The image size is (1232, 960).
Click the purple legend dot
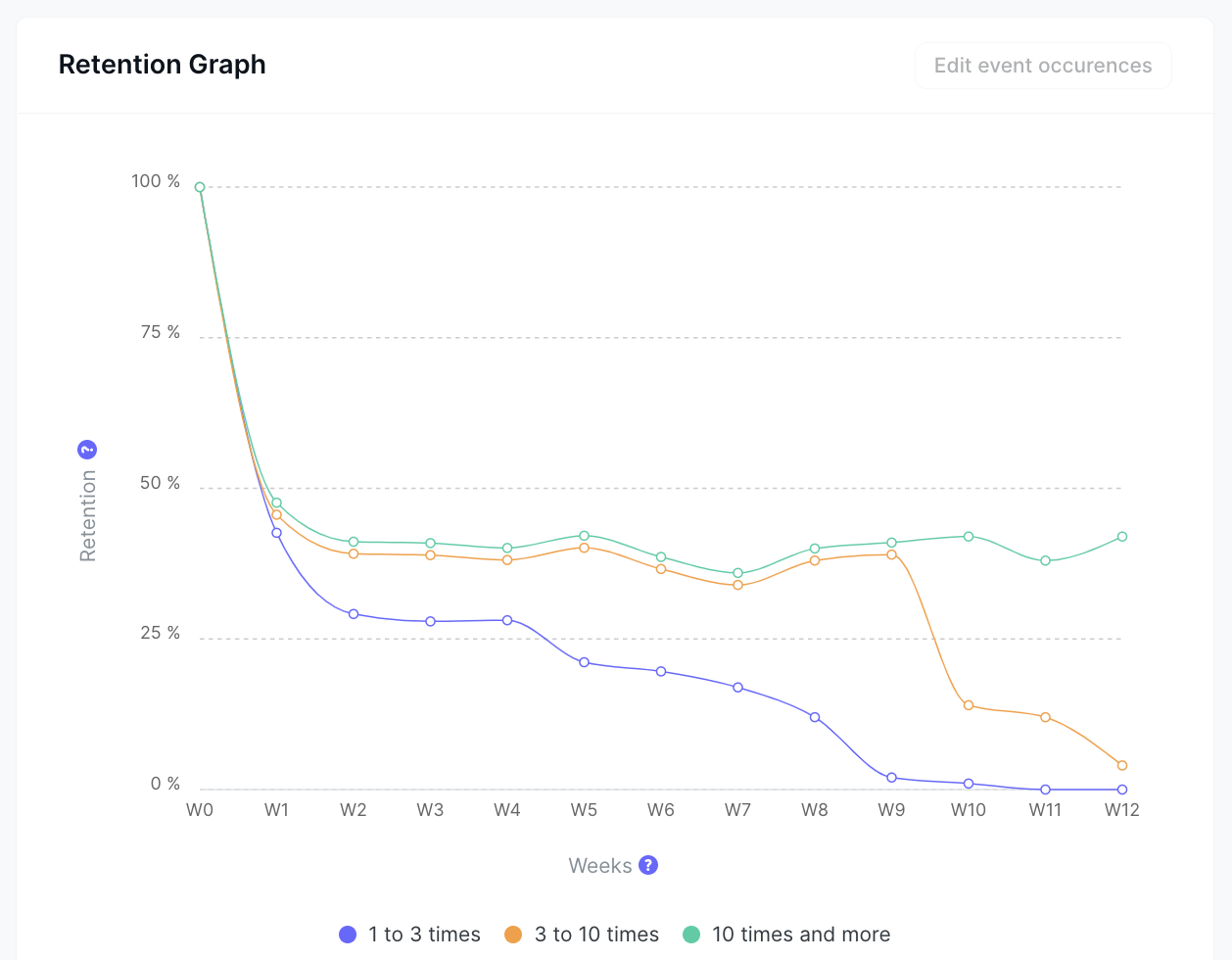coord(348,935)
